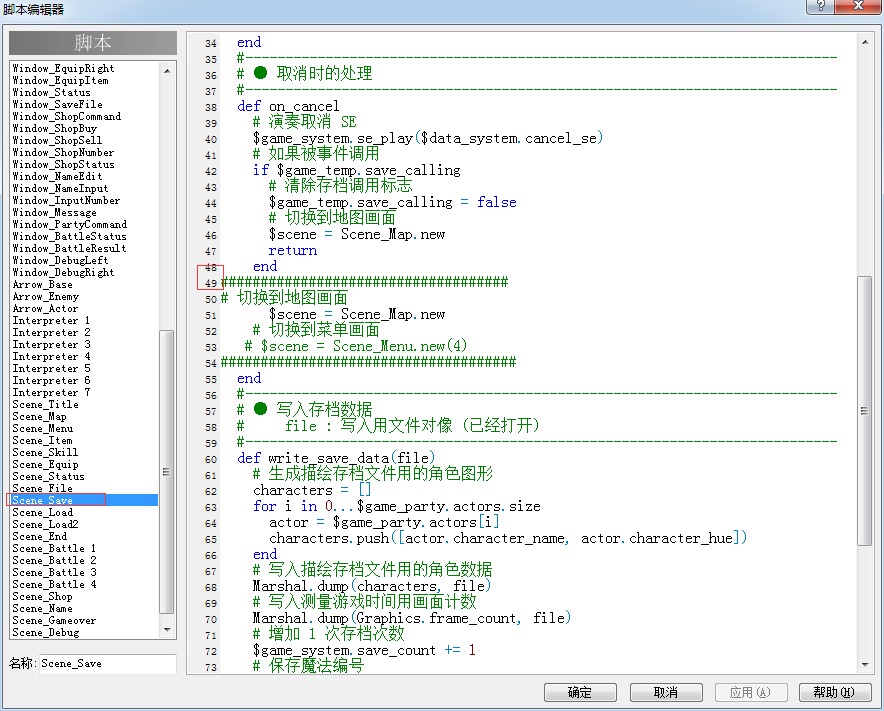The height and width of the screenshot is (711, 884).
Task: Select Interpreter 7 script
Action: click(x=51, y=392)
